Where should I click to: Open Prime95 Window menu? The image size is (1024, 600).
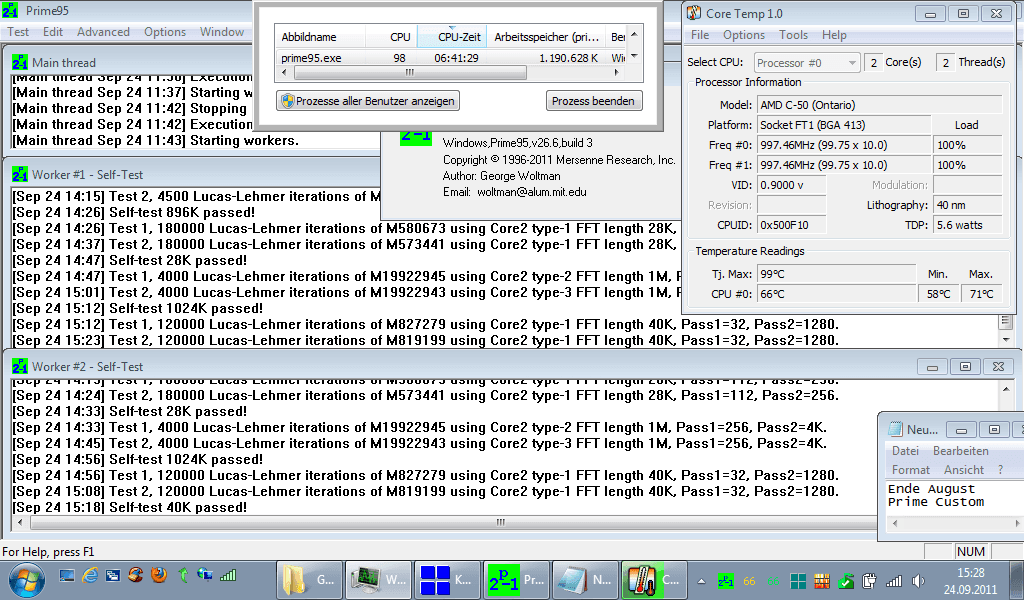(221, 31)
